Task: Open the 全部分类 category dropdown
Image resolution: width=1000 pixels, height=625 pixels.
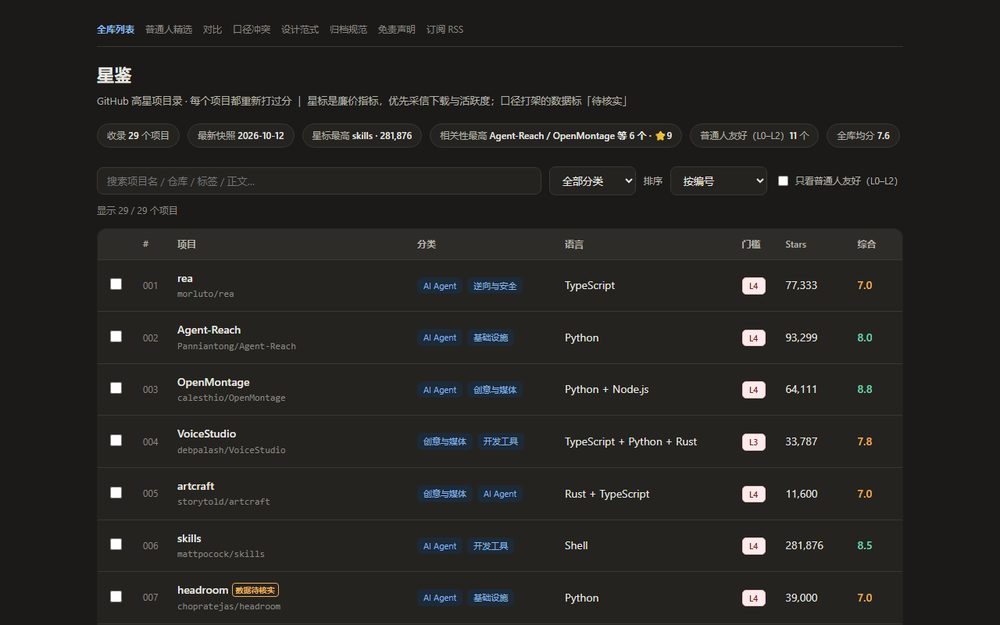Action: pyautogui.click(x=592, y=181)
